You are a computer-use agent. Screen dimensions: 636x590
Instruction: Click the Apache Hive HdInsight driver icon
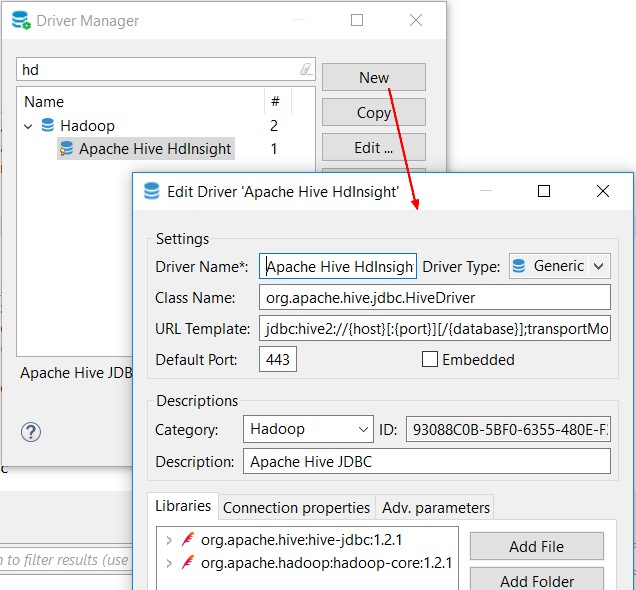66,149
